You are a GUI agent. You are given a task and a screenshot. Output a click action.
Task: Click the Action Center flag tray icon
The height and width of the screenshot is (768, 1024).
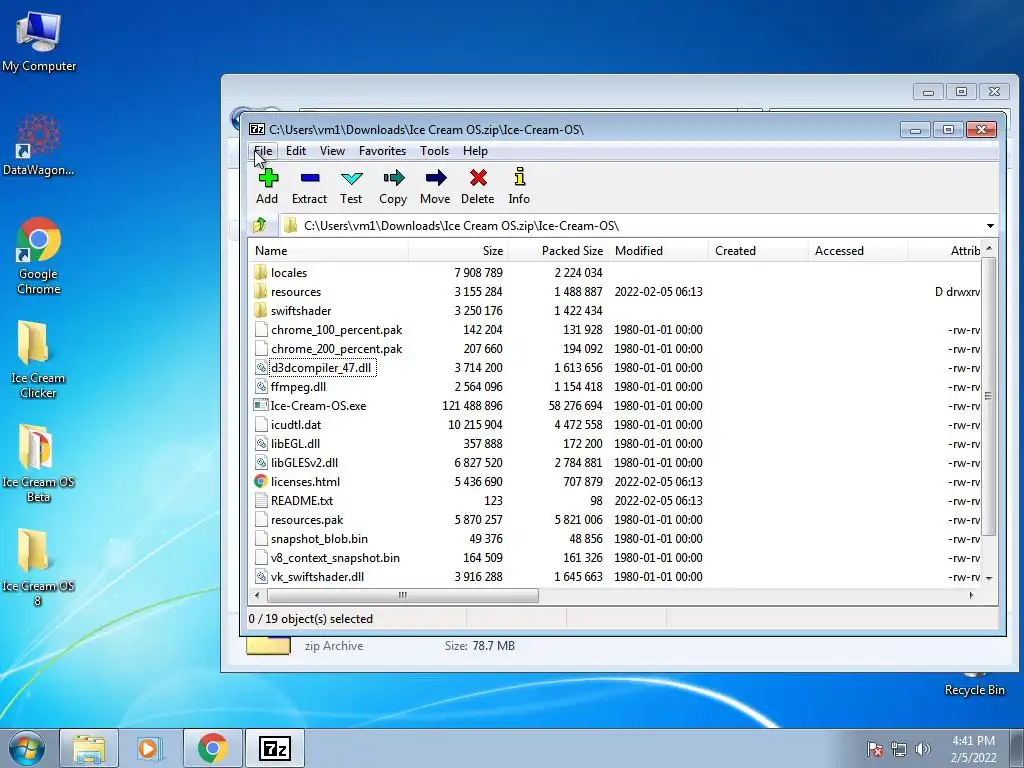[x=875, y=749]
